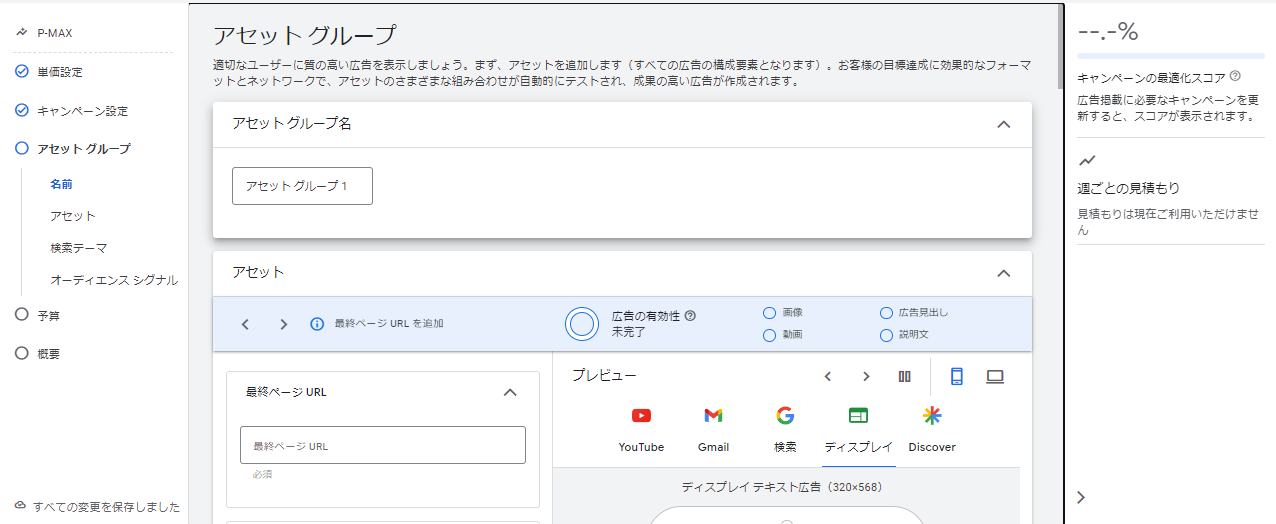Jump to the オーディエンス シグナル subsection
The height and width of the screenshot is (524, 1276).
(x=114, y=280)
